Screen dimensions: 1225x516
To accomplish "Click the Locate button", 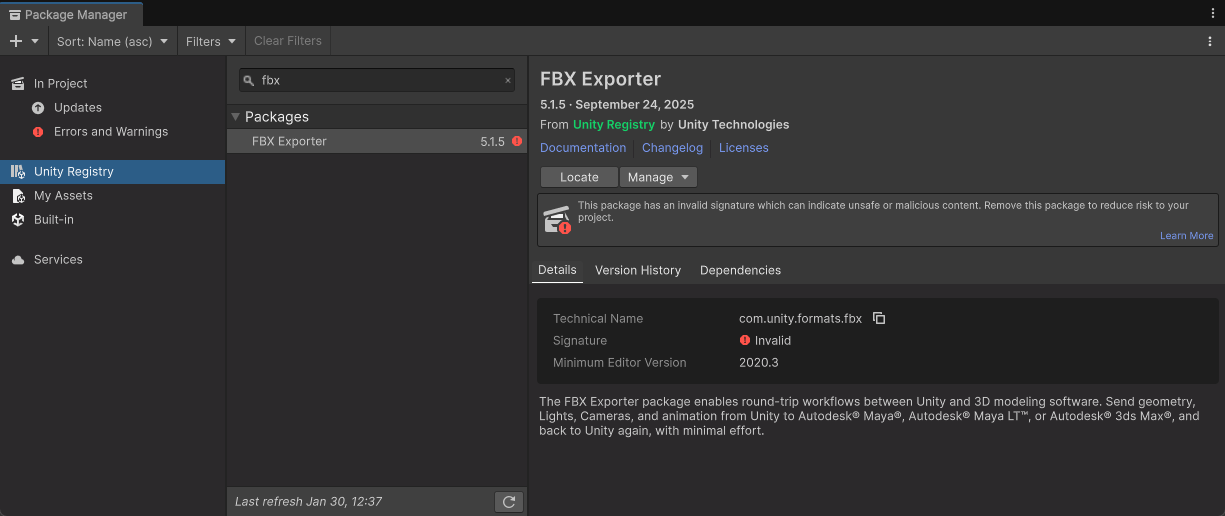I will [579, 177].
